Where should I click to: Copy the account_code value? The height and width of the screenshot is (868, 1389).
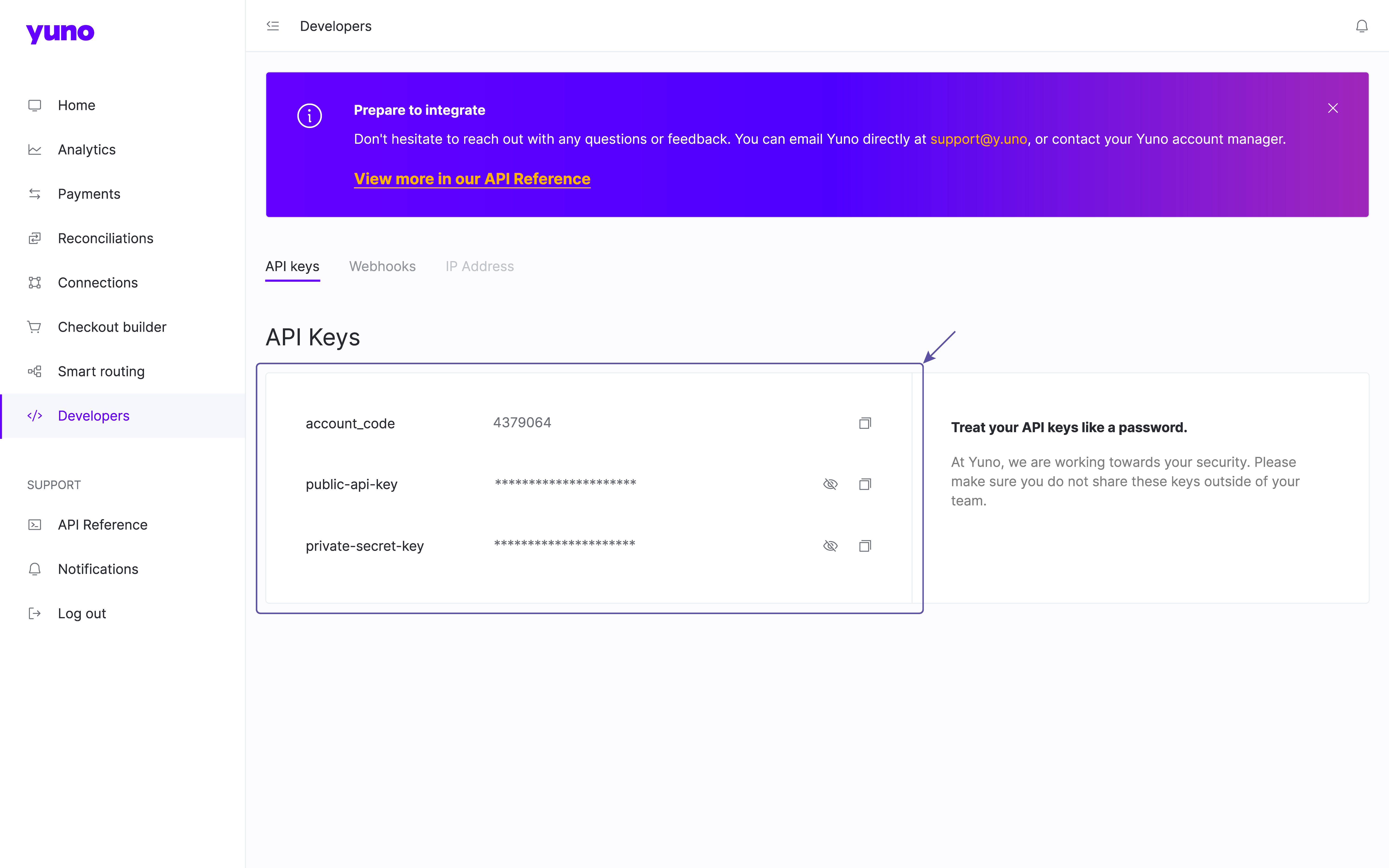864,423
